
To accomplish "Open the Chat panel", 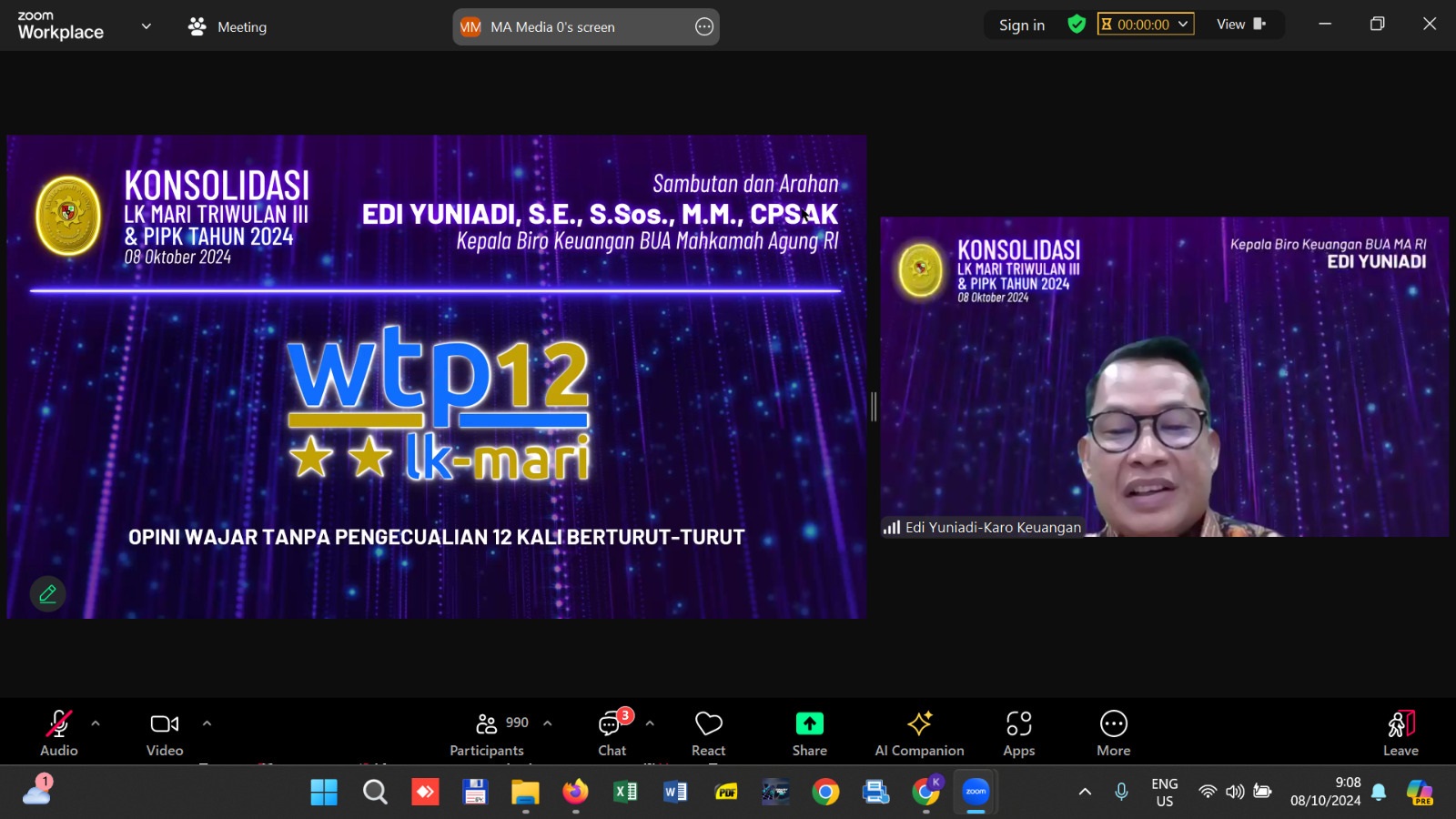I will click(612, 733).
